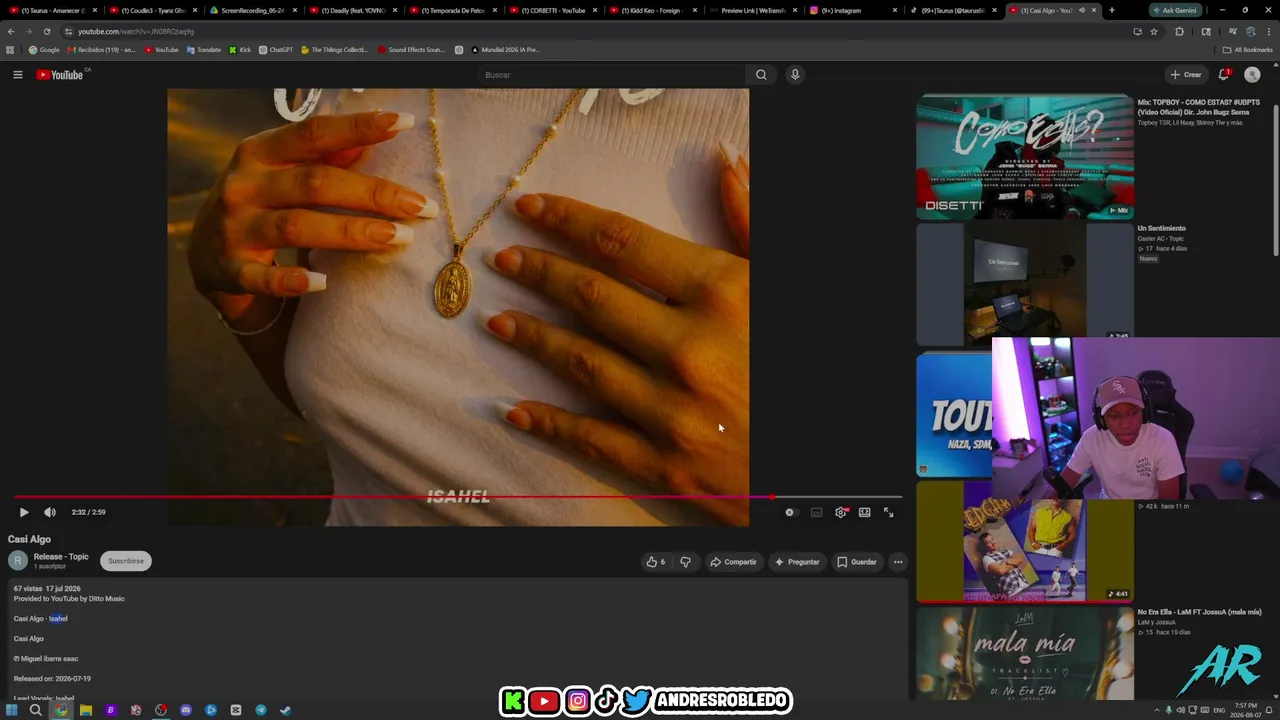Open the Chrome three-dot menu
Viewport: 1280px width, 720px height.
point(1268,31)
